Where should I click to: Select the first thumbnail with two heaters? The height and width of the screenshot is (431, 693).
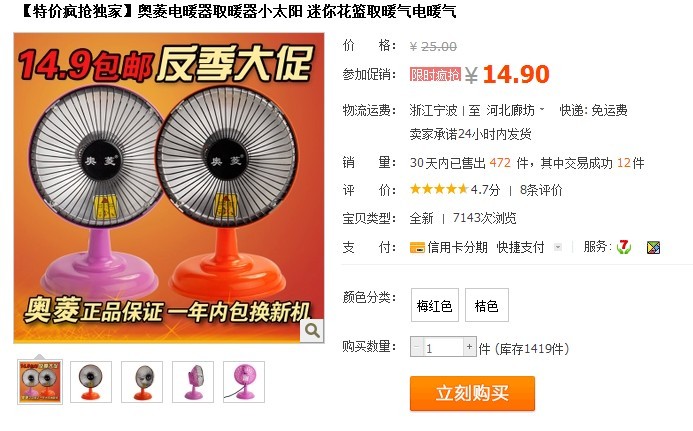[40, 382]
